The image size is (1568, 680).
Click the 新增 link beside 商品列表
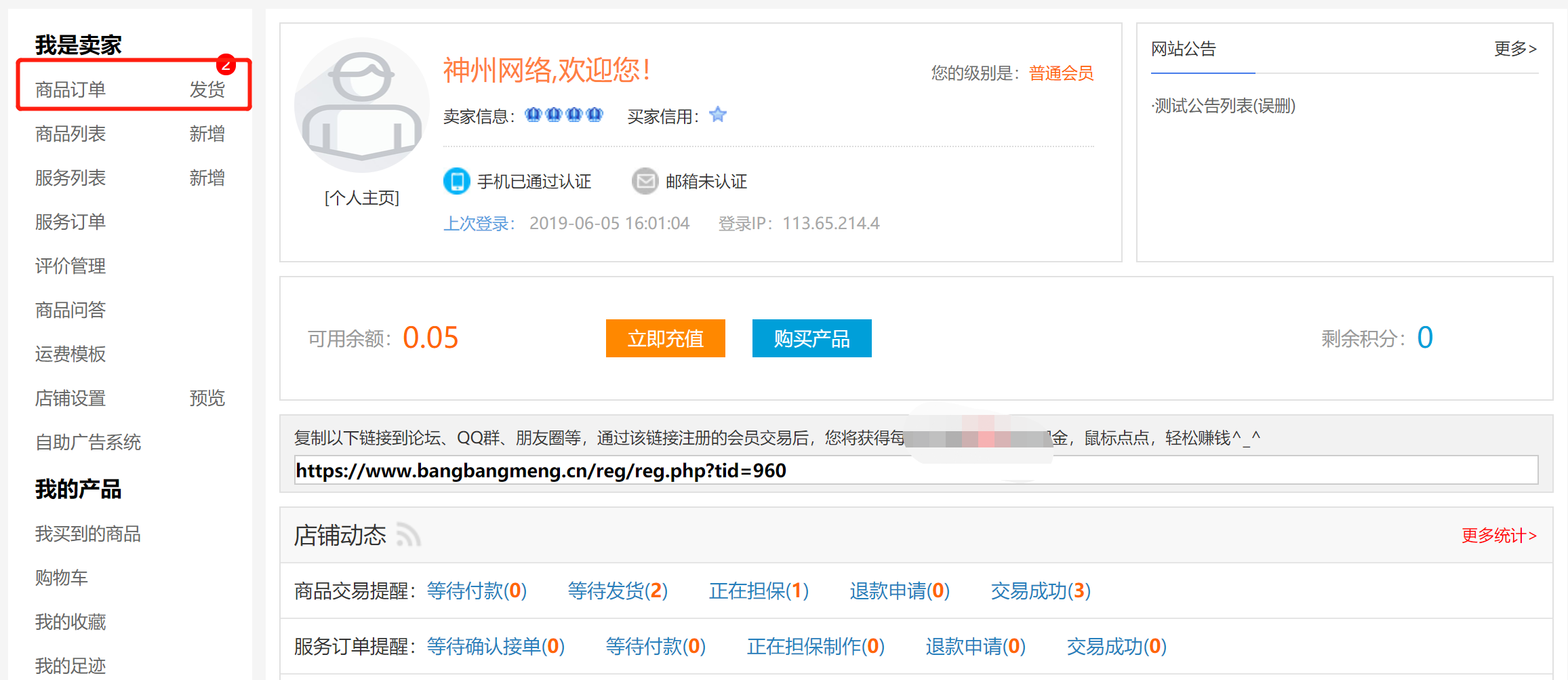click(207, 134)
